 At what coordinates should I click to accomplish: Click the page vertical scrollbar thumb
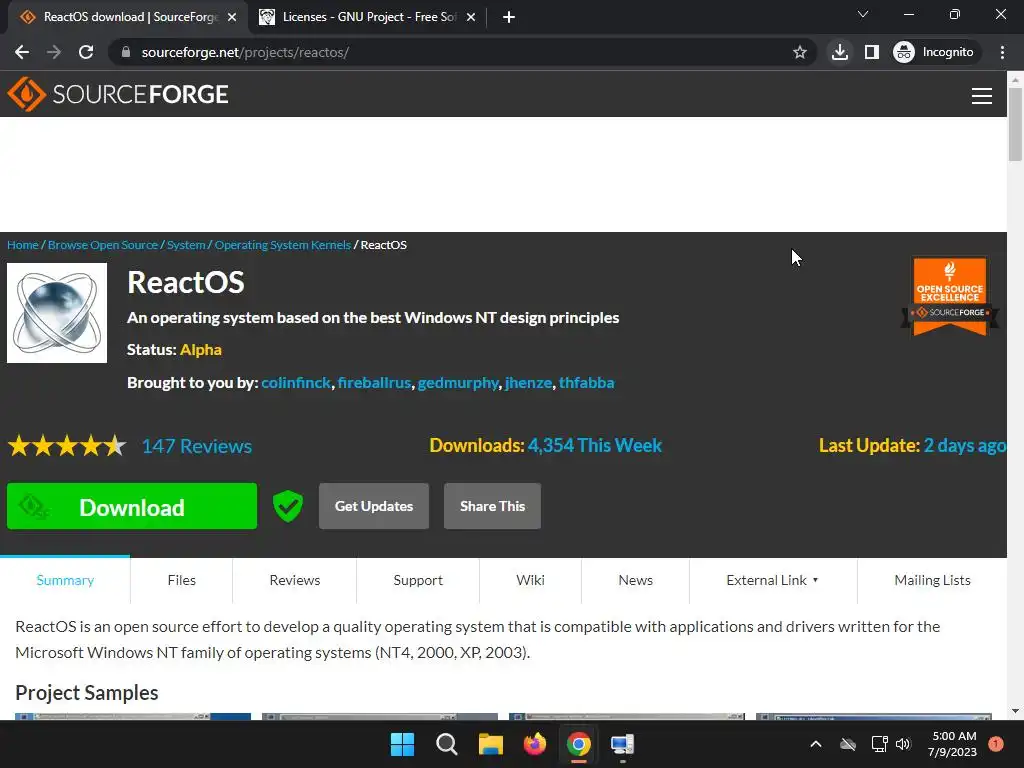click(1015, 124)
